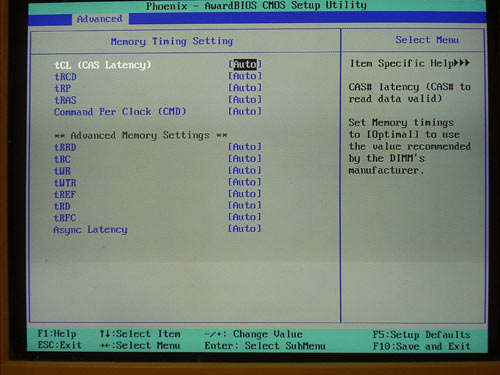
Task: Select the Async Latency Auto value
Action: 245,229
